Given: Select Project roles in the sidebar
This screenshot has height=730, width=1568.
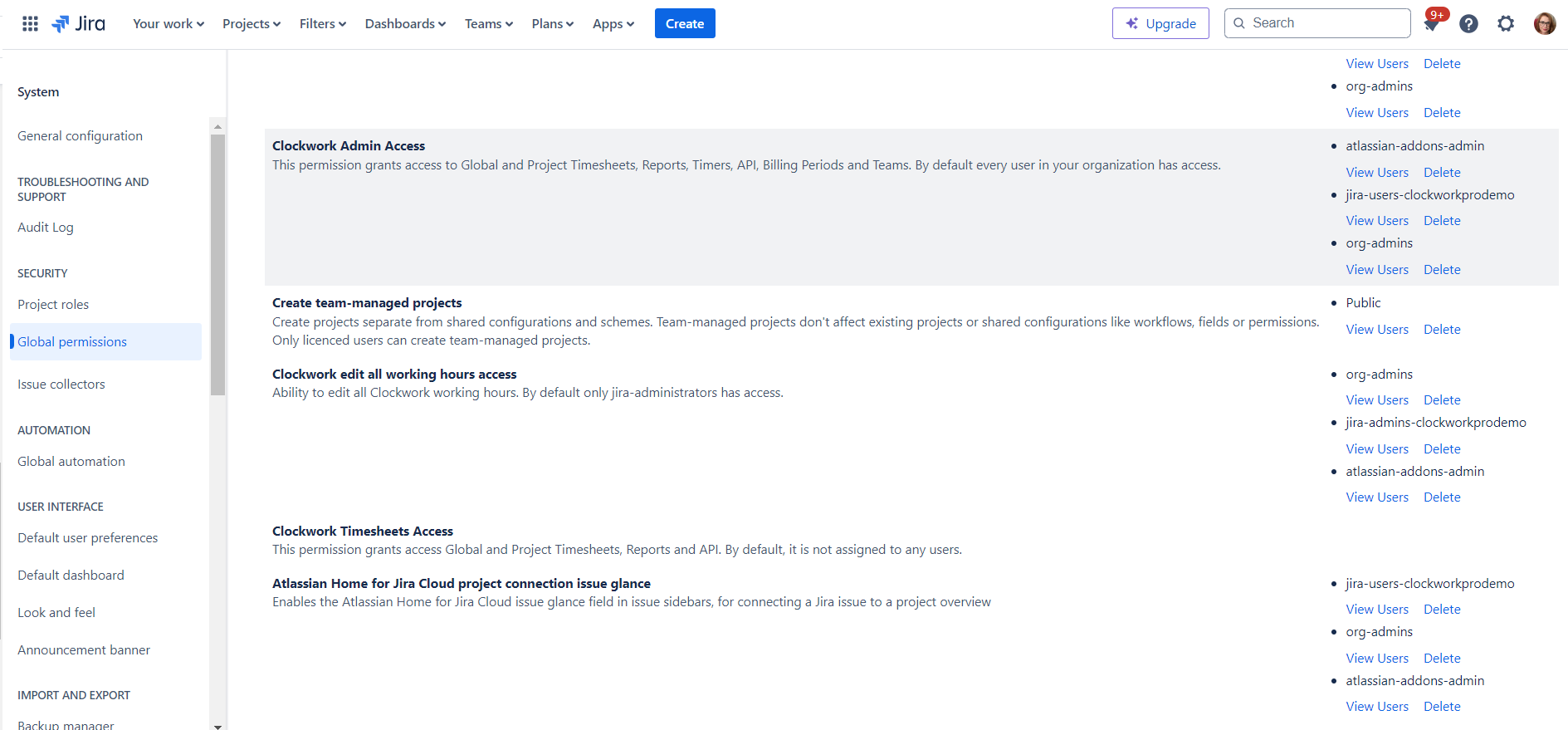Looking at the screenshot, I should [x=53, y=305].
